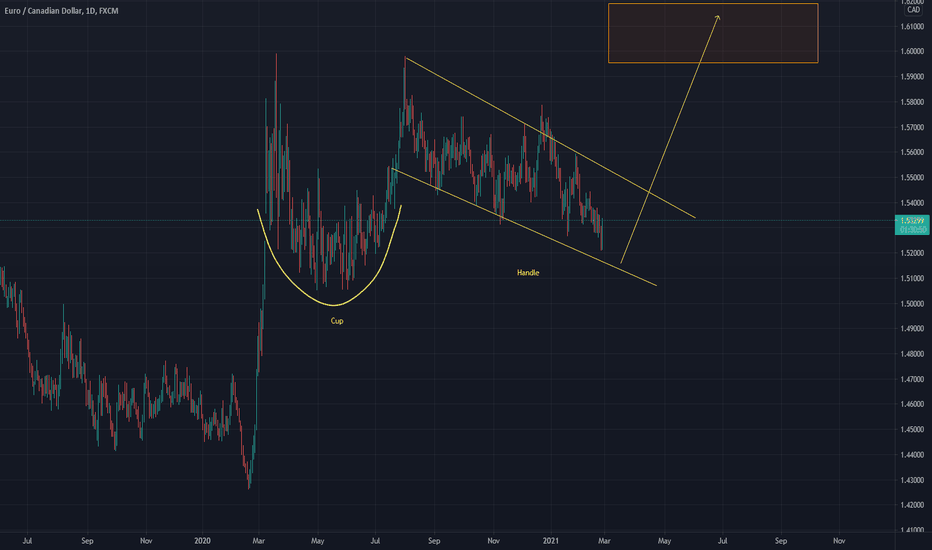
Task: Select the yellow cup curve drawing
Action: tap(333, 305)
